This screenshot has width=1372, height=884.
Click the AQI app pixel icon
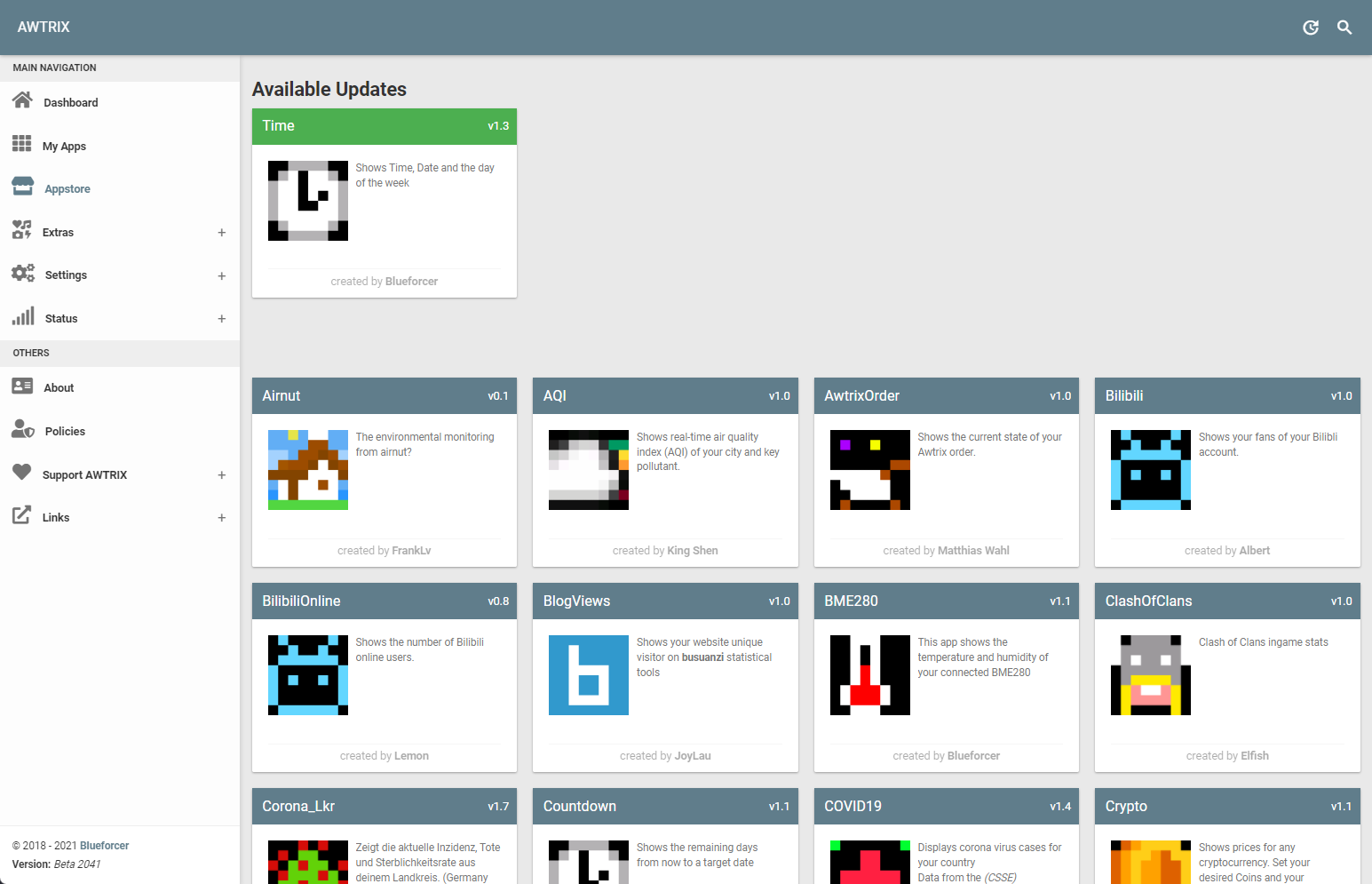coord(589,470)
